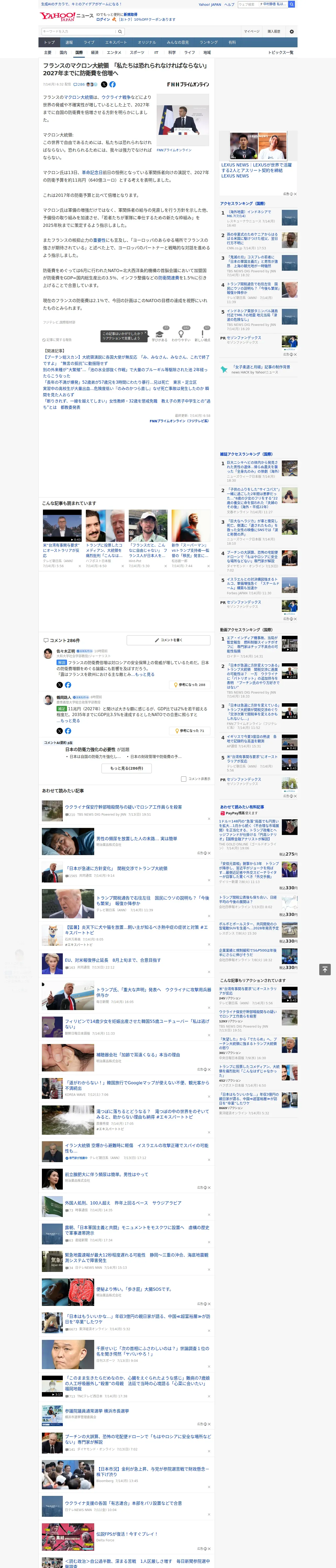
Task: Open related article 「長年の不満が爆発」
Action: (x=121, y=382)
